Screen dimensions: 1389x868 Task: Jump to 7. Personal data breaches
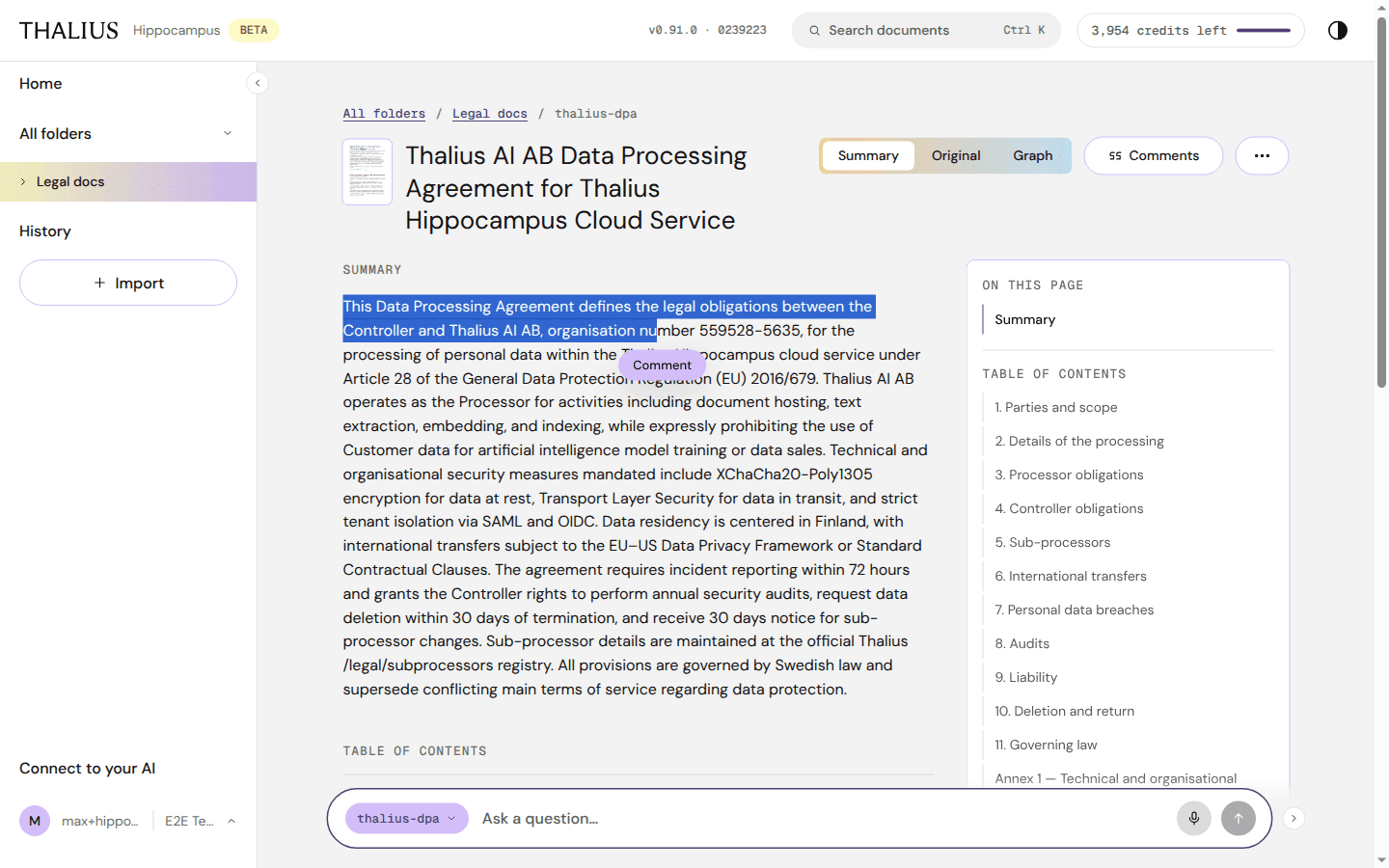(x=1075, y=610)
